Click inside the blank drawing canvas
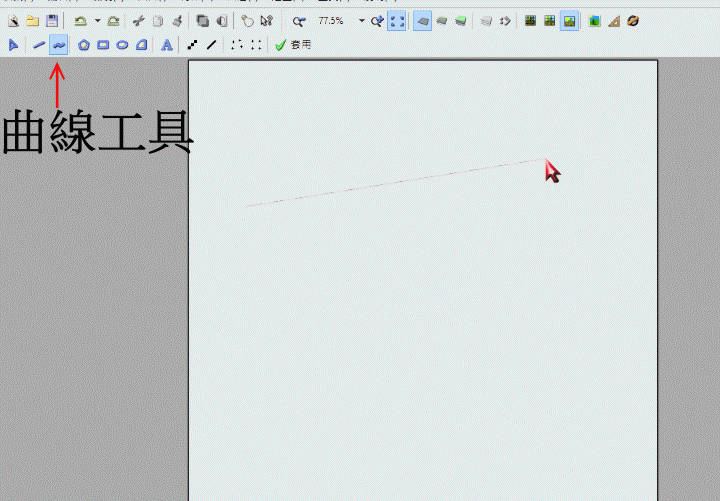 tap(423, 281)
